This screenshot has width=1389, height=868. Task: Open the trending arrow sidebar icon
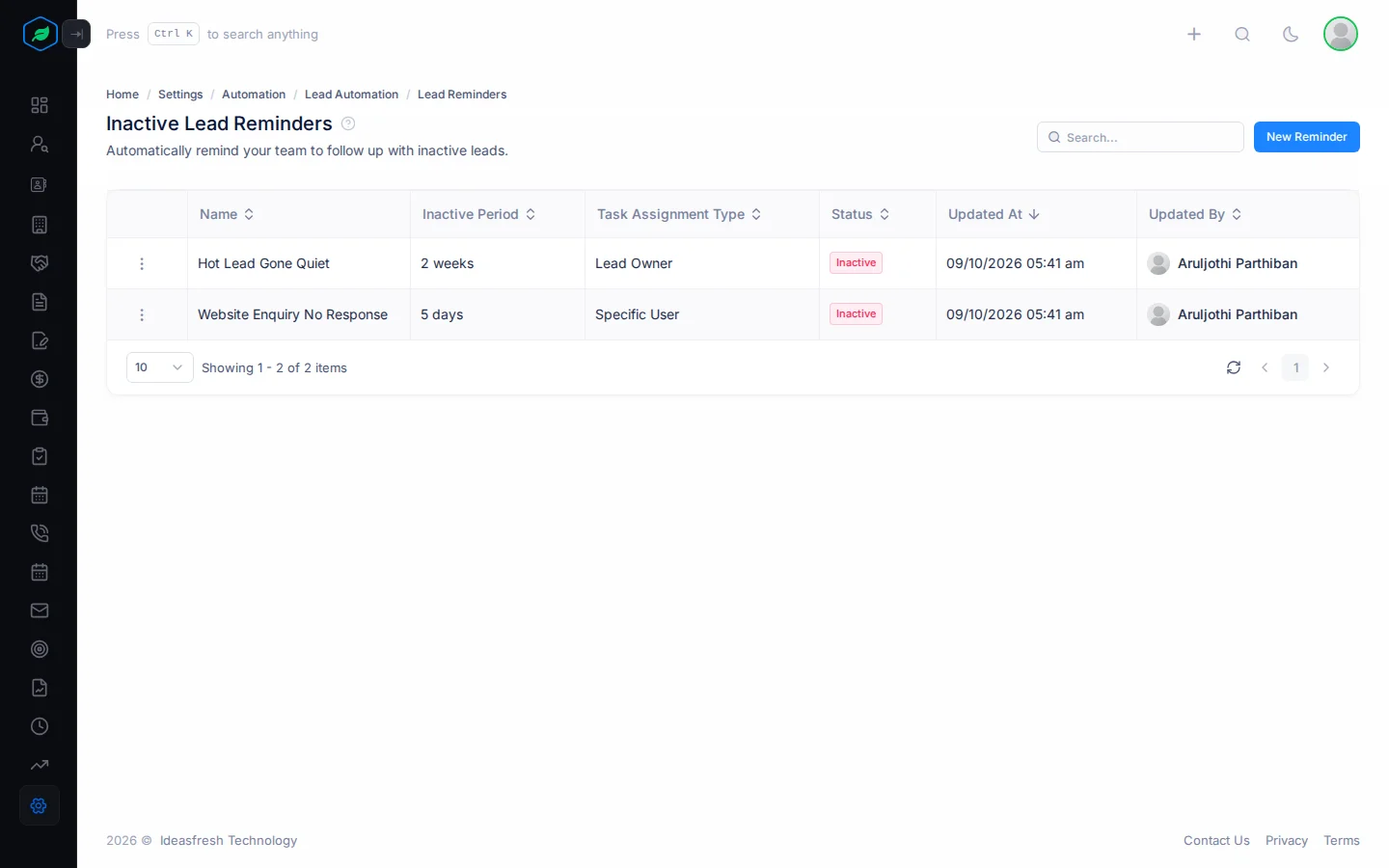[40, 765]
